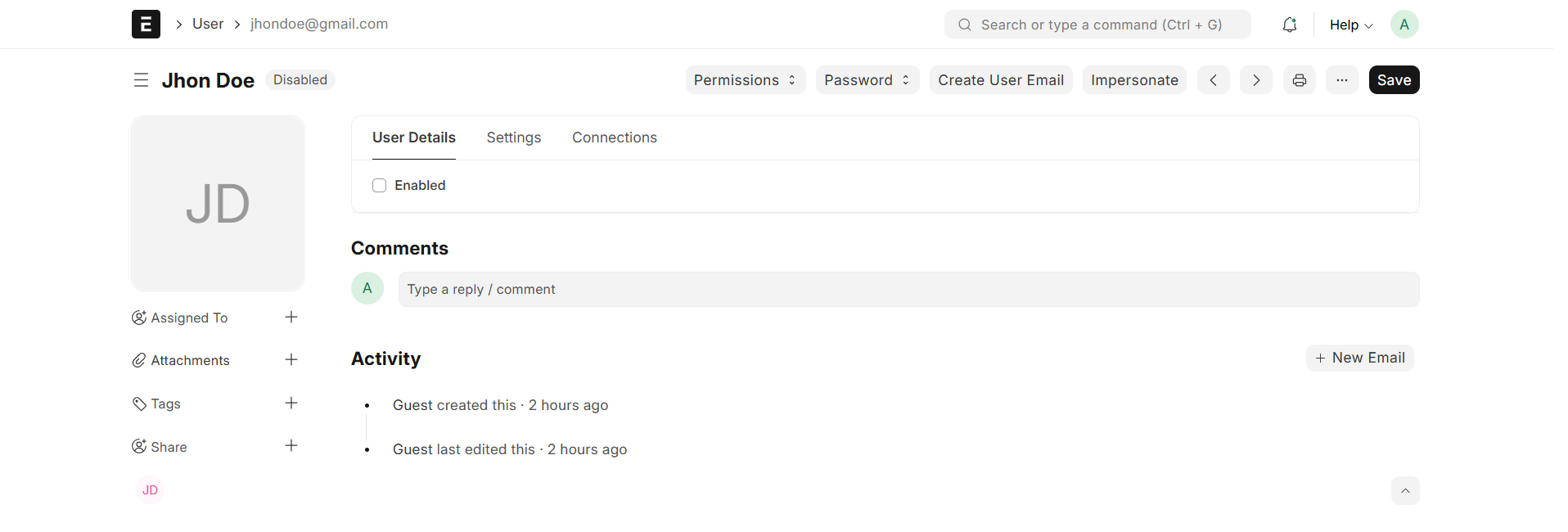Print this user document

pos(1300,80)
